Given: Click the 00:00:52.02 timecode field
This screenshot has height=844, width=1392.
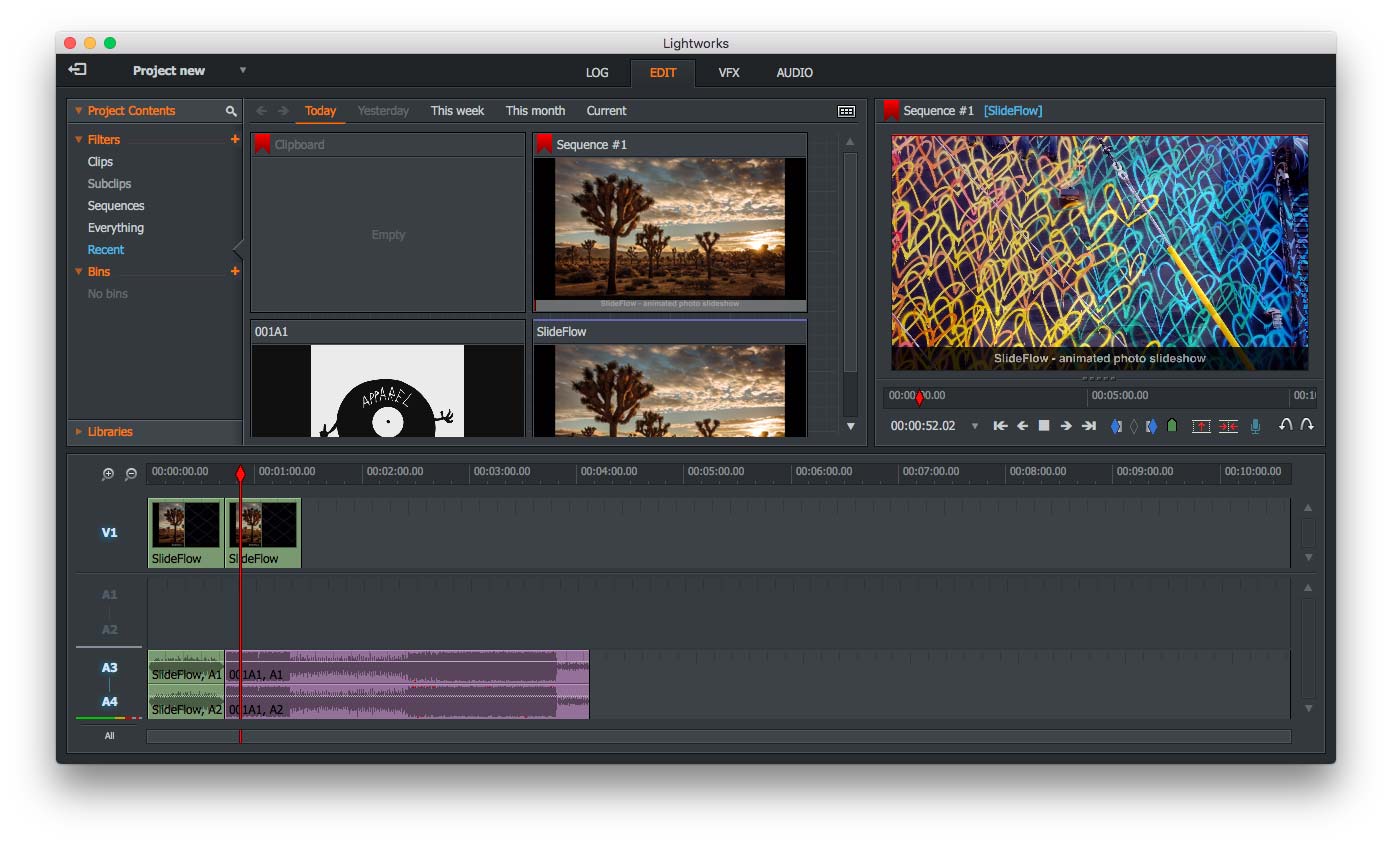Looking at the screenshot, I should 923,426.
